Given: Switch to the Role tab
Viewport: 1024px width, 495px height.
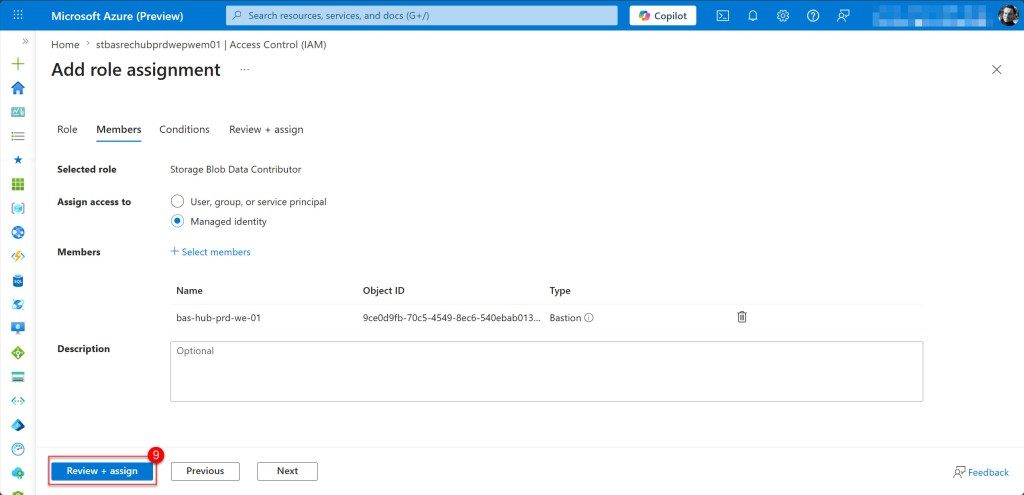Looking at the screenshot, I should pyautogui.click(x=67, y=130).
